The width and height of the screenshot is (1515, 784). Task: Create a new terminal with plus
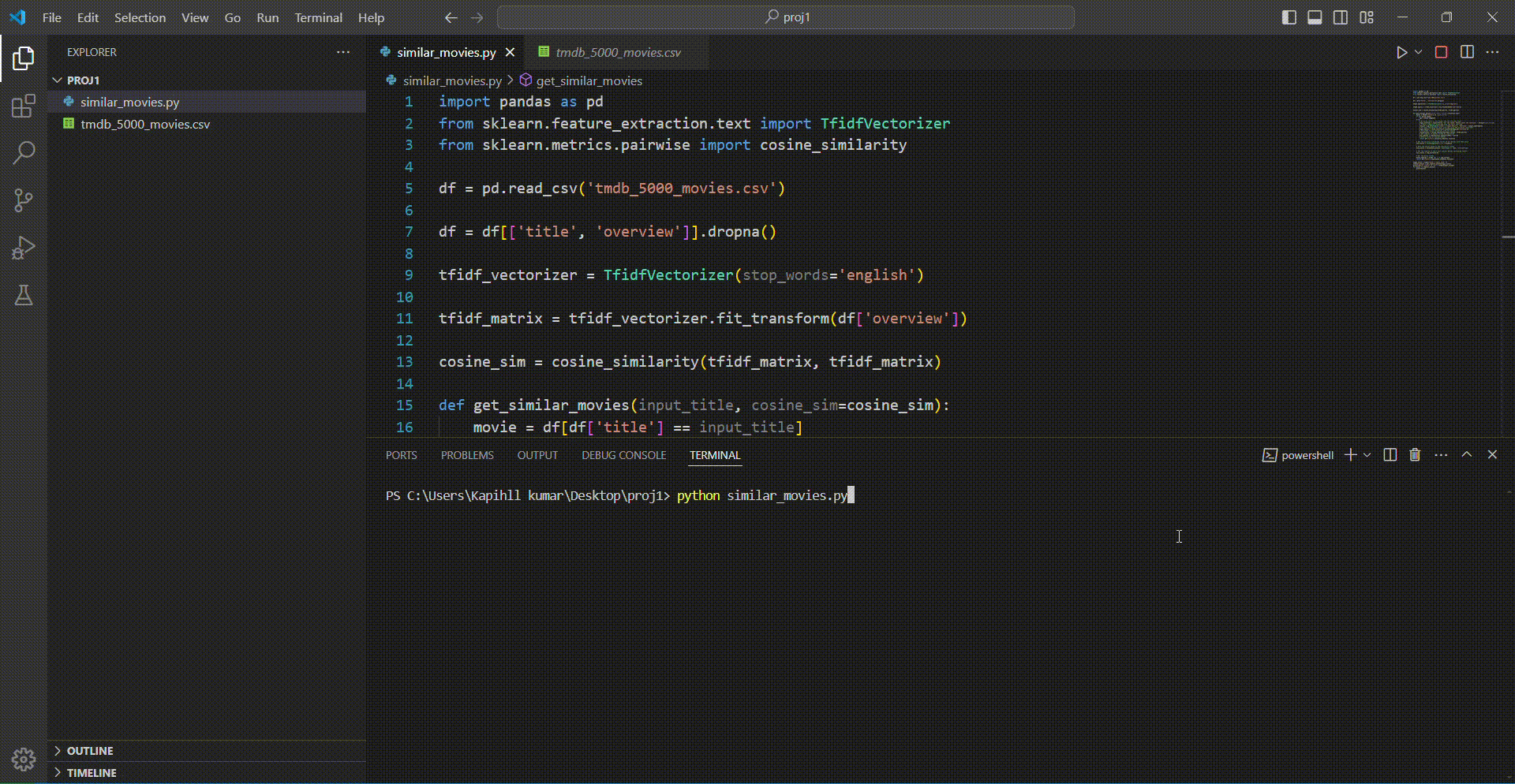coord(1351,455)
